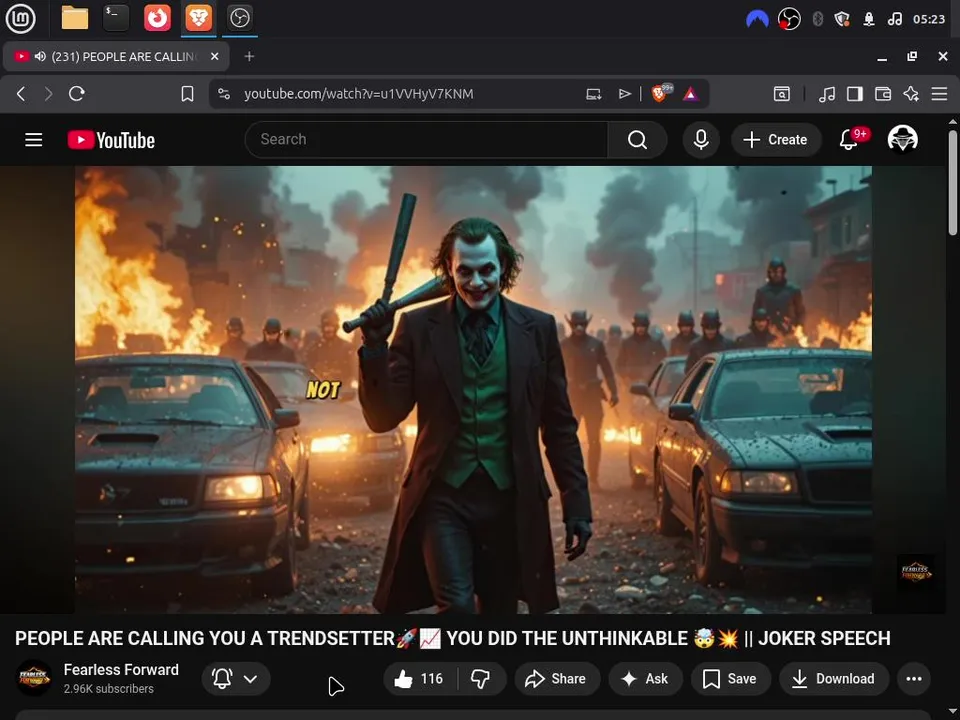The width and height of the screenshot is (960, 720).
Task: Click the install app icon in address bar
Action: 593,94
